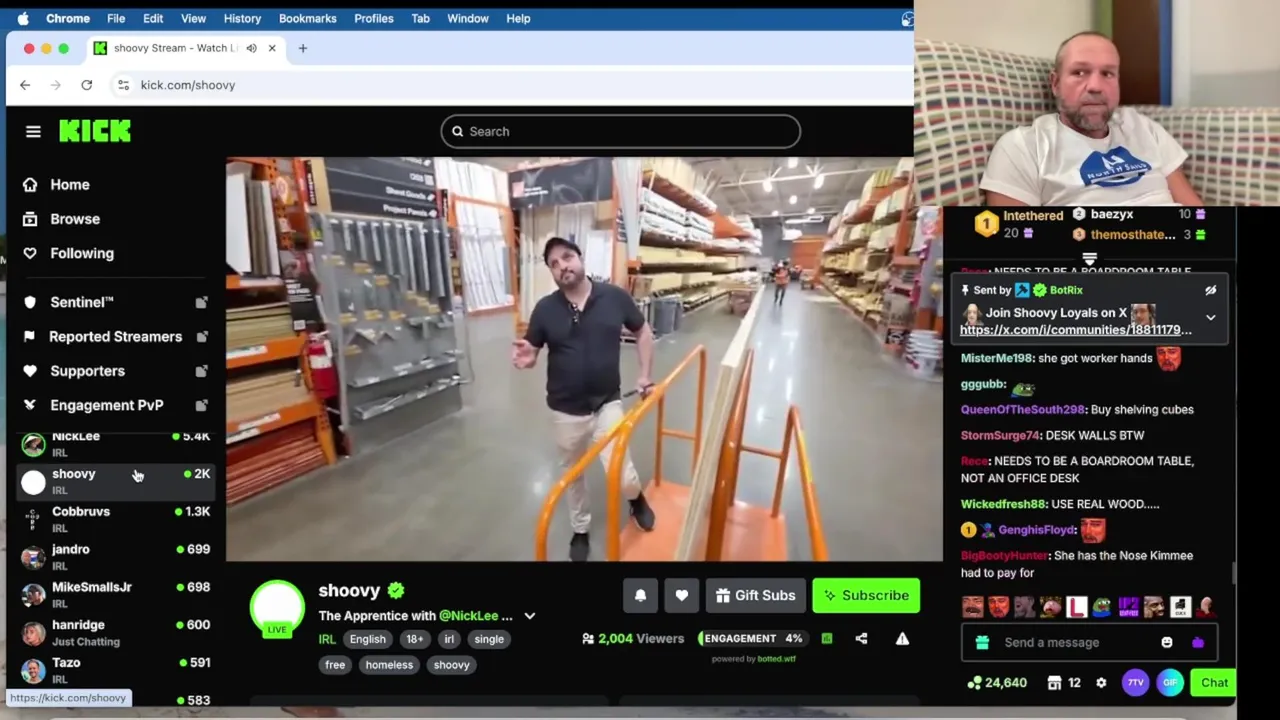Go back with browser back arrow
This screenshot has height=720, width=1280.
[x=25, y=85]
